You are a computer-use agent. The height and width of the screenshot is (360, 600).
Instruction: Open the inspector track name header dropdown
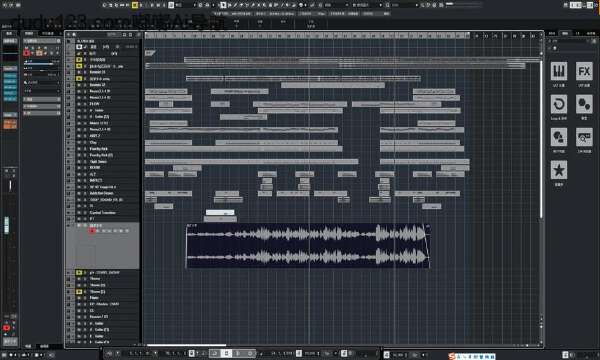click(x=42, y=41)
